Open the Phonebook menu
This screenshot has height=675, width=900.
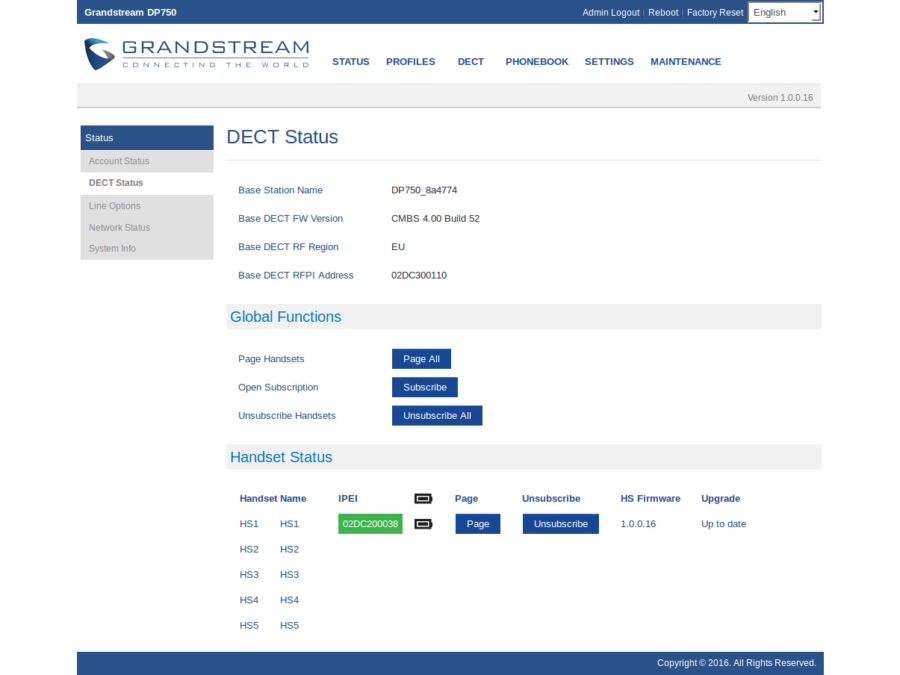pos(536,62)
